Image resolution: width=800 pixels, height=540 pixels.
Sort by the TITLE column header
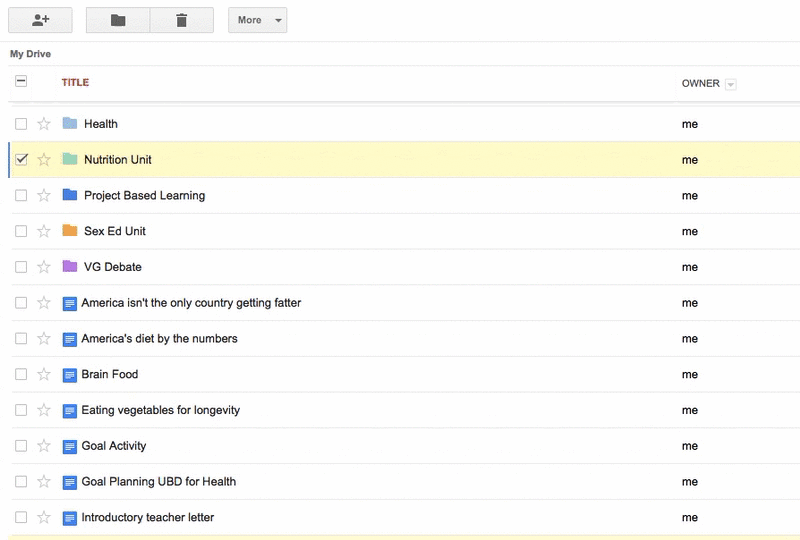tap(76, 82)
